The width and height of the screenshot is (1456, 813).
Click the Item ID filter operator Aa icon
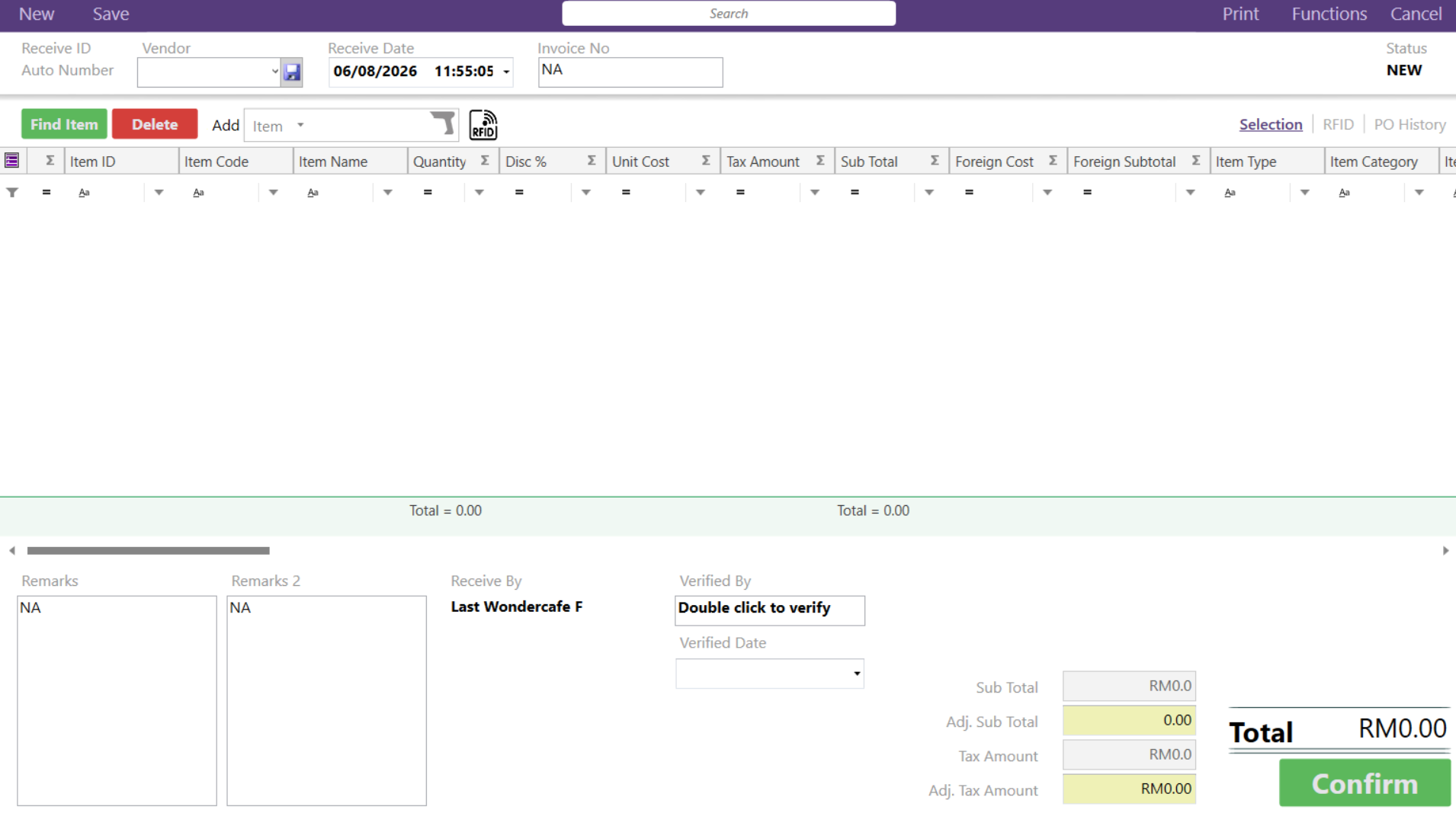tap(85, 193)
